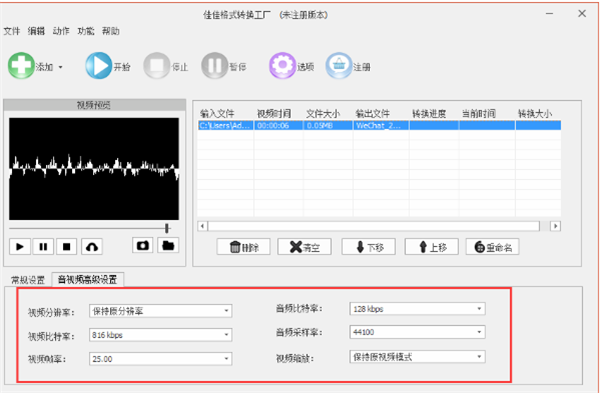The height and width of the screenshot is (393, 600).
Task: Click the grey 停止 stop icon
Action: 157,66
